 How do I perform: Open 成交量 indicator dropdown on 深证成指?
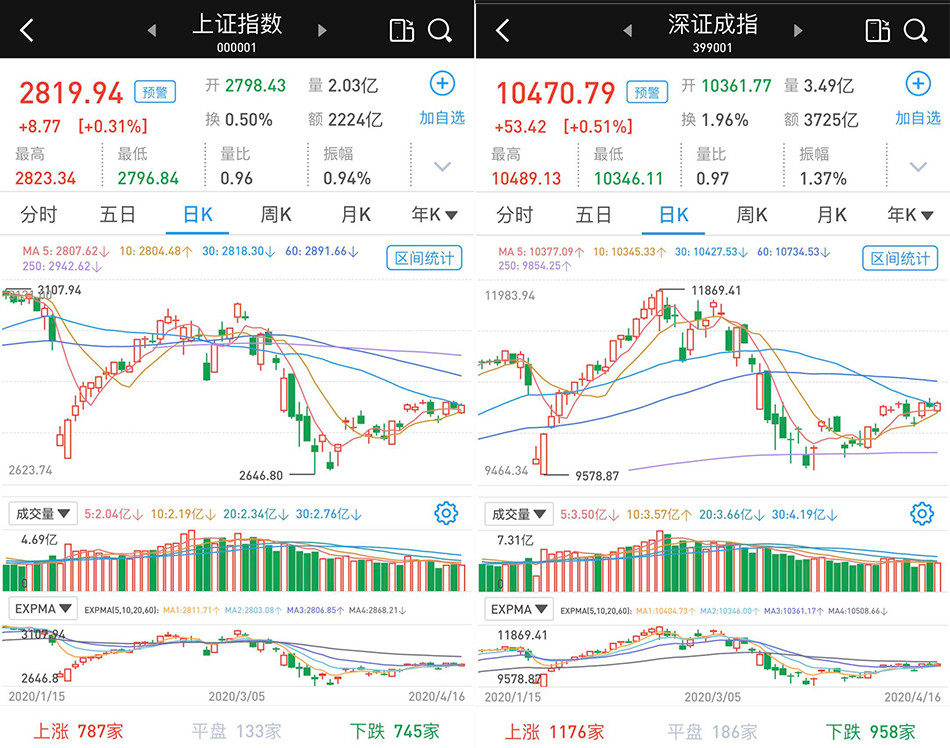(x=519, y=514)
